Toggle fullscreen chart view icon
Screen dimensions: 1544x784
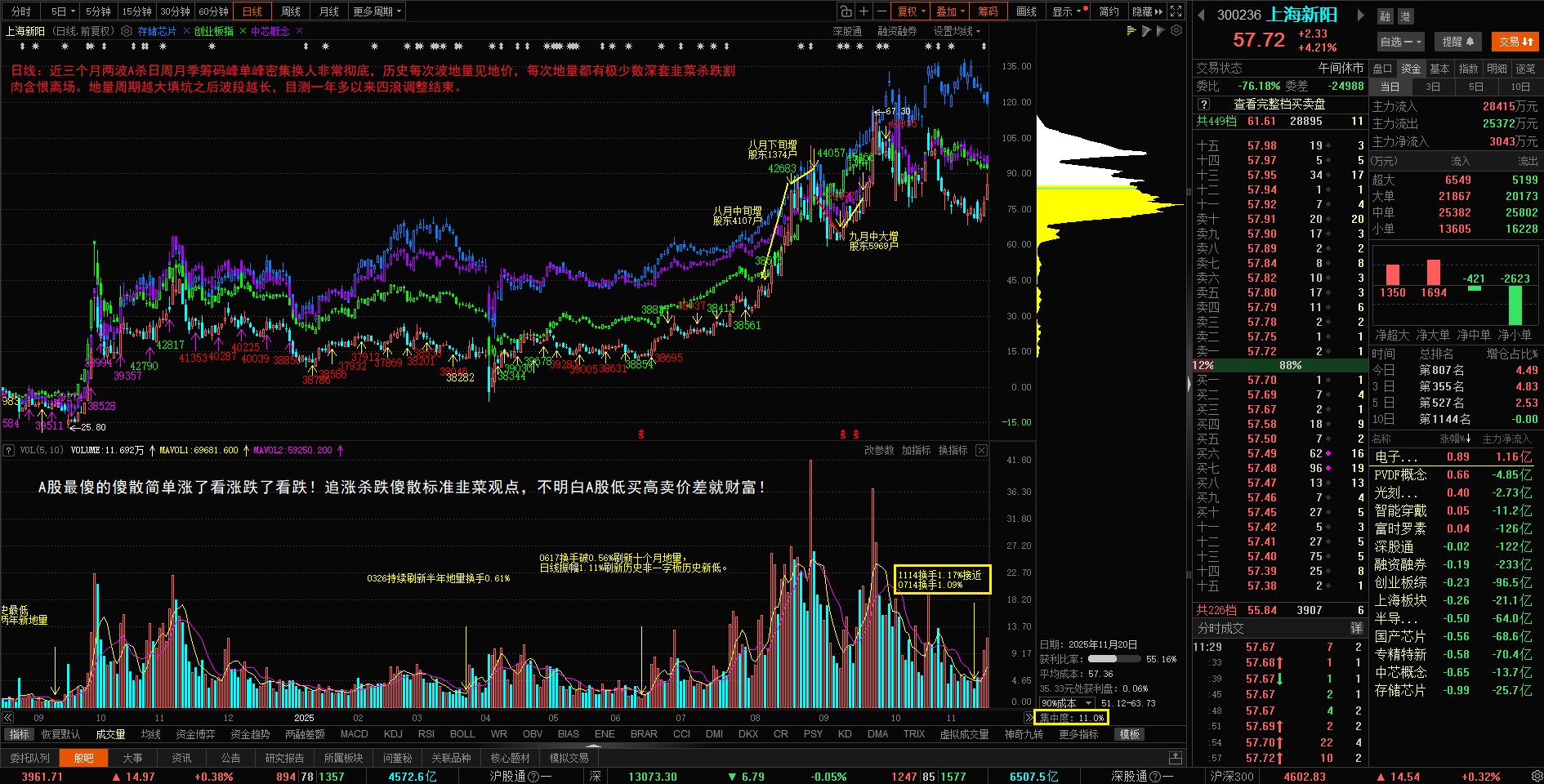click(x=1176, y=11)
